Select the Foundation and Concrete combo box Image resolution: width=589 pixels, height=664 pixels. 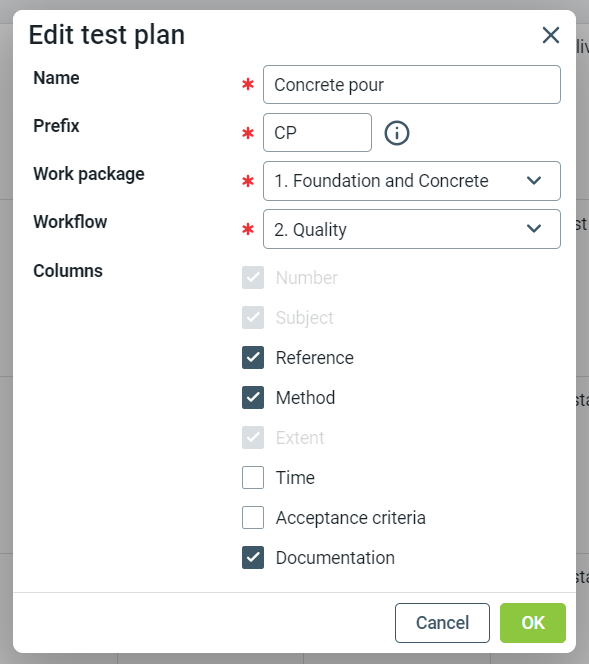tap(412, 181)
